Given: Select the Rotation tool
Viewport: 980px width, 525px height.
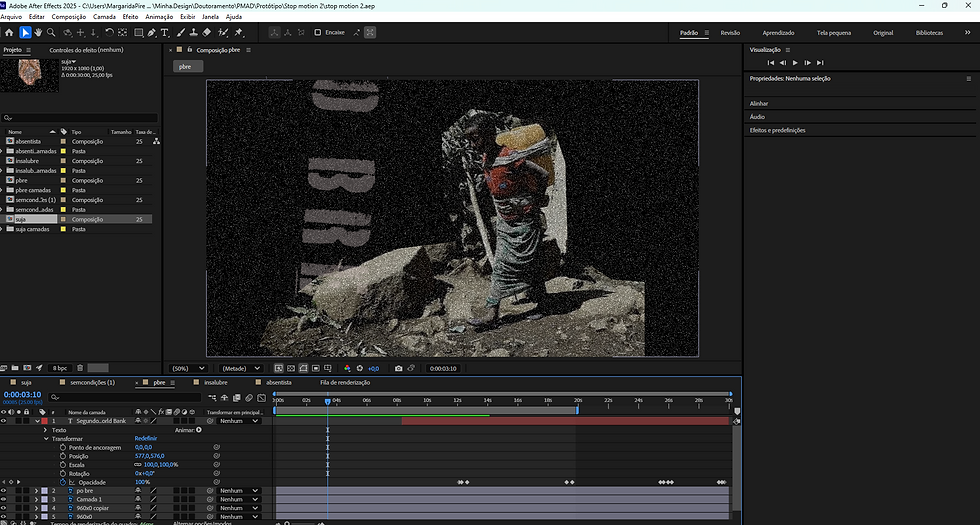Looking at the screenshot, I should point(109,32).
